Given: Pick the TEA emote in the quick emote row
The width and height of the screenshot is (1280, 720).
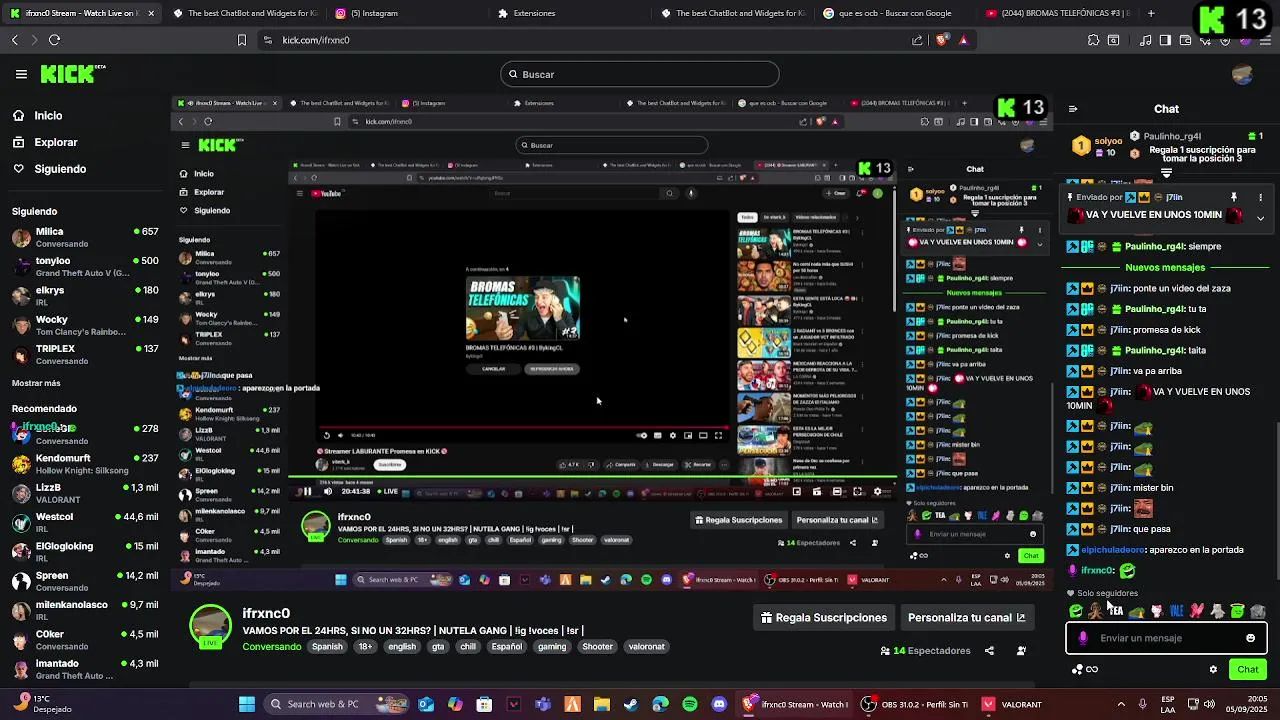Looking at the screenshot, I should (x=1116, y=611).
